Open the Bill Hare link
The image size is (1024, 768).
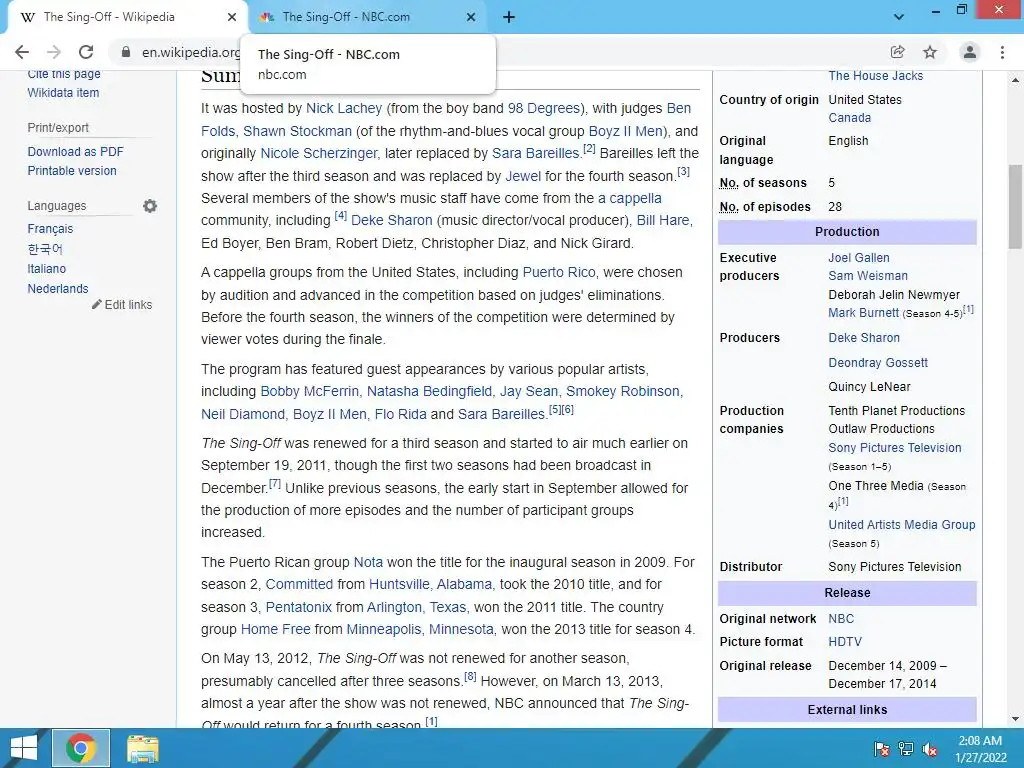(x=663, y=221)
